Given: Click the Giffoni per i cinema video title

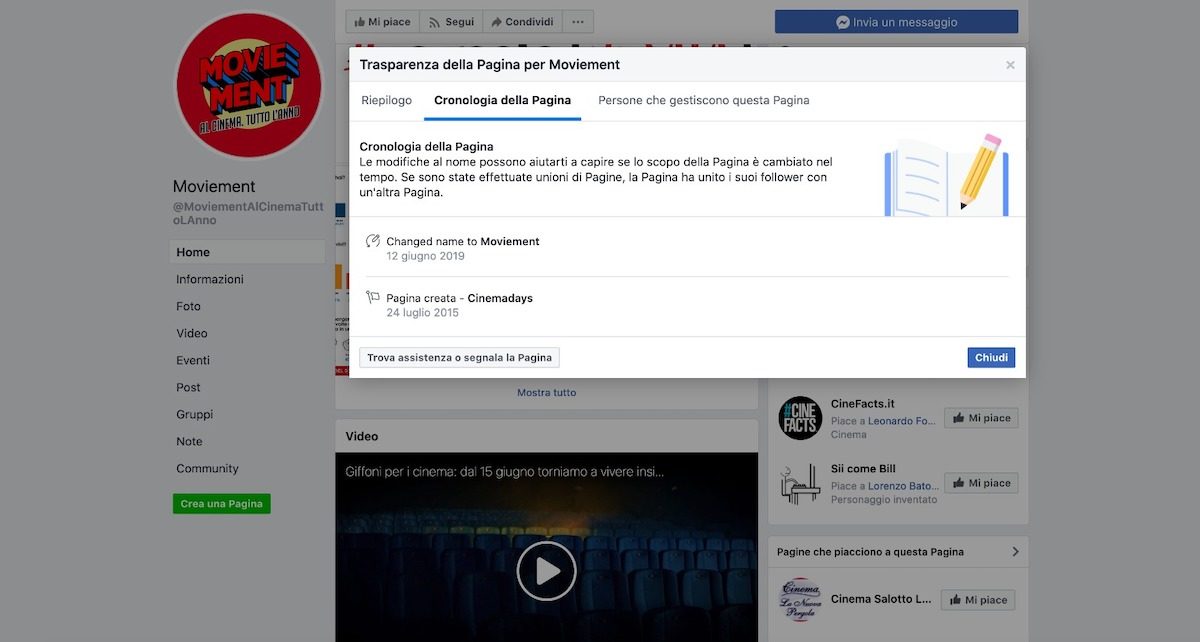Looking at the screenshot, I should (504, 471).
